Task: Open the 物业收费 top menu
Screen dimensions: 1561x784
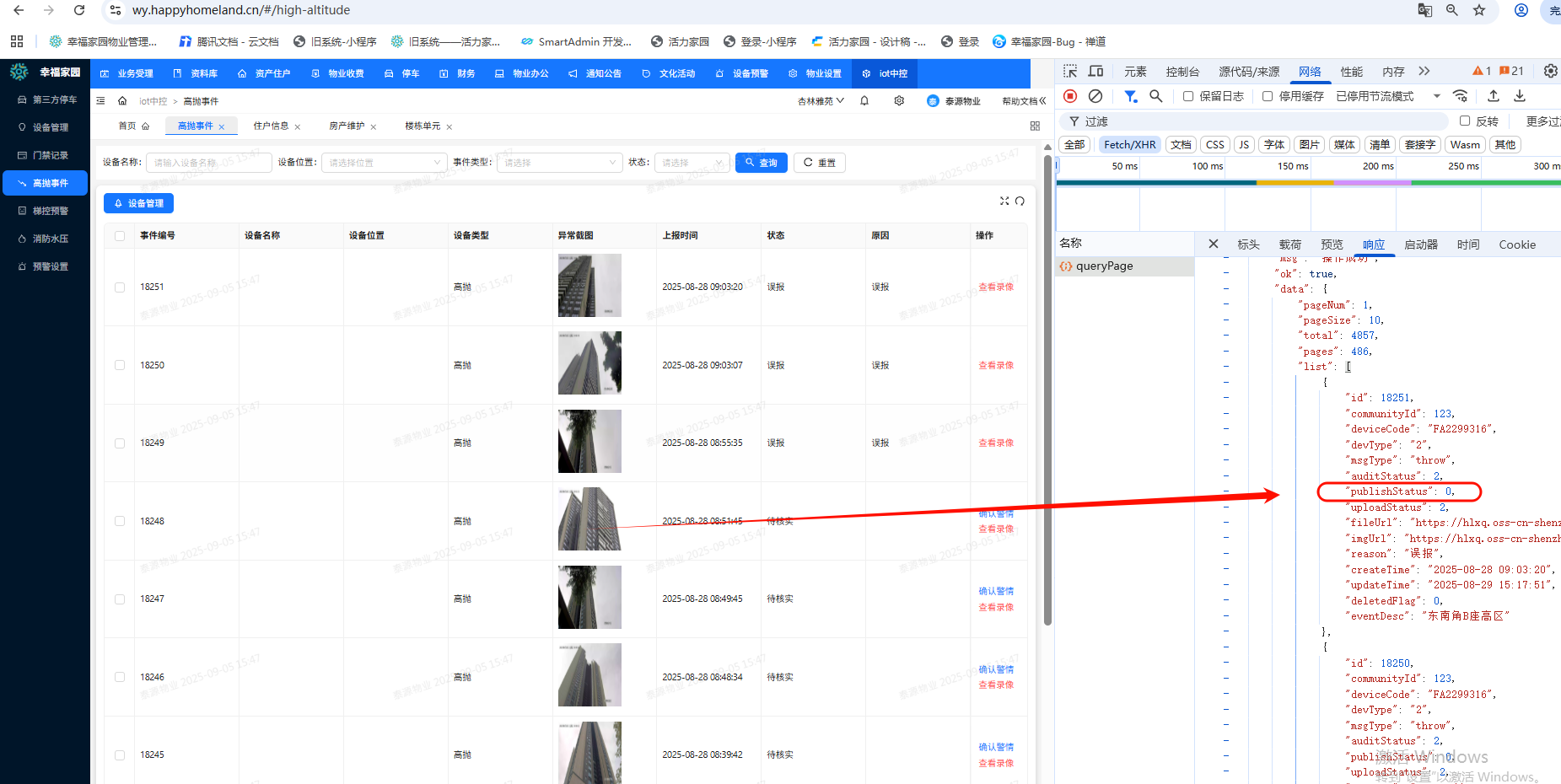Action: [x=338, y=73]
